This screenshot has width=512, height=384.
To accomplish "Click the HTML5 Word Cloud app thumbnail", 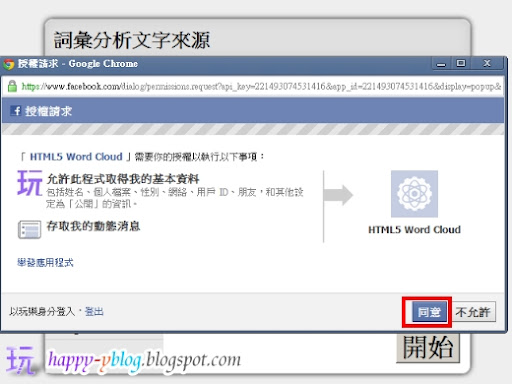I will click(x=414, y=194).
